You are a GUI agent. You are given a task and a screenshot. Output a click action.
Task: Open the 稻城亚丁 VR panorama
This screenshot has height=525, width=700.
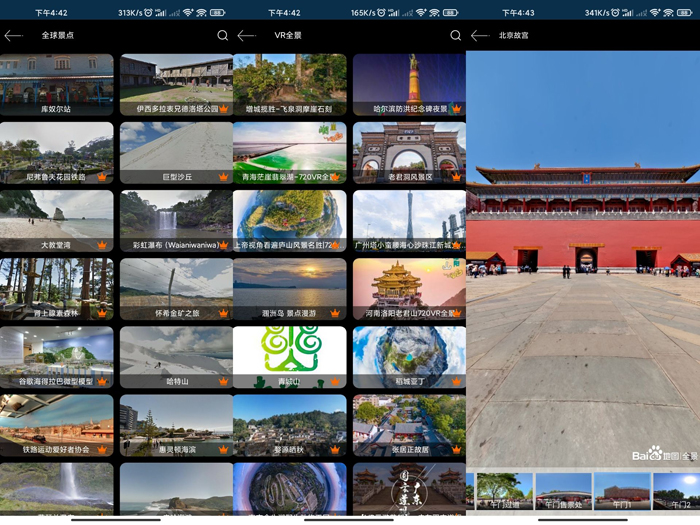pos(409,357)
